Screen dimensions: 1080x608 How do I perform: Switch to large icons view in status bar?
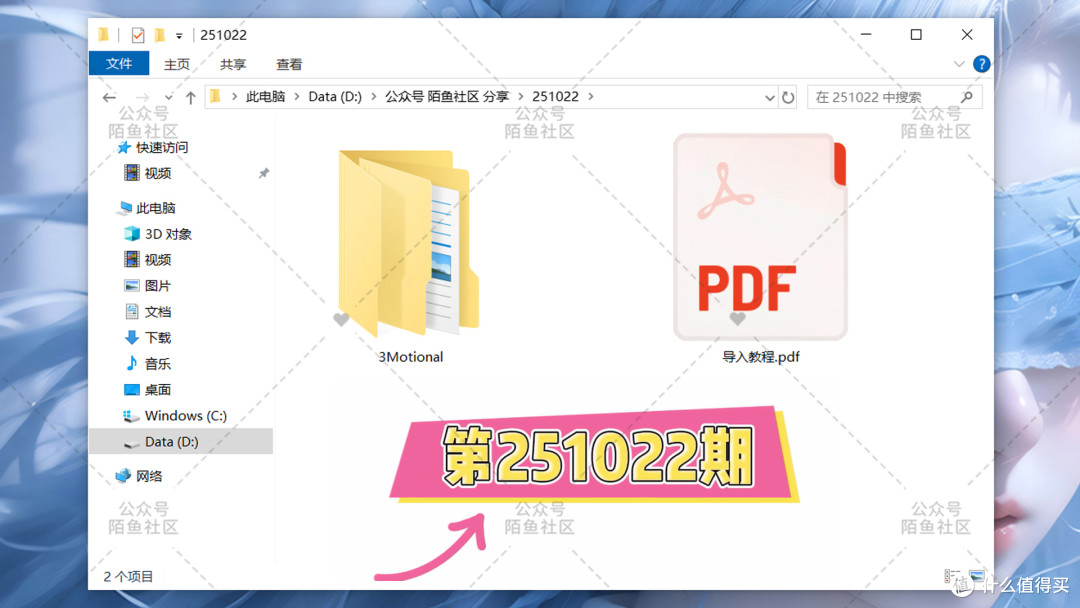pos(976,576)
